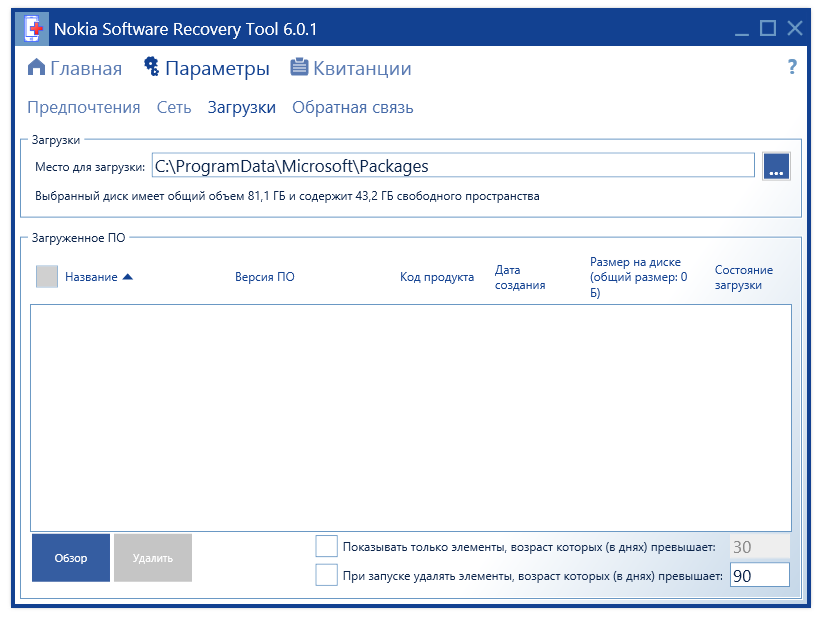840x626 pixels.
Task: Maximize the Nokia Software Recovery Tool window
Action: pyautogui.click(x=768, y=28)
